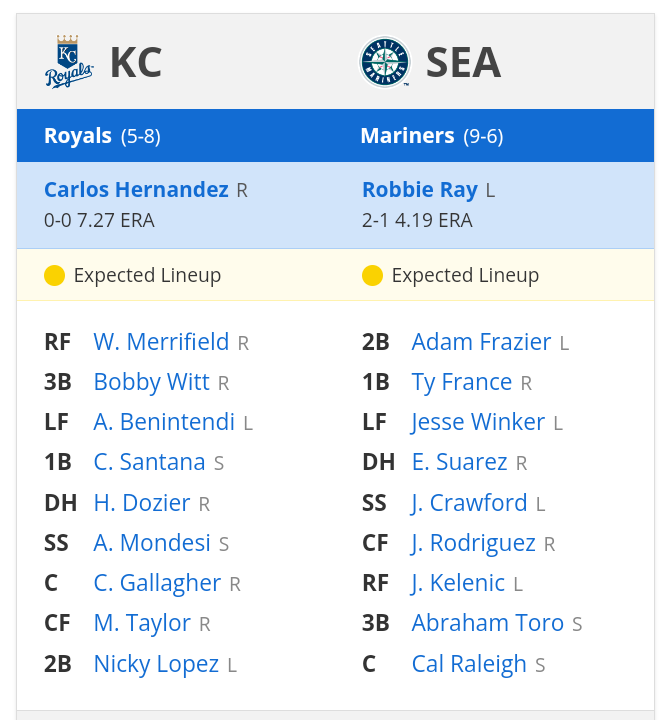Click A. Benintendi player link
The image size is (671, 720).
click(164, 422)
